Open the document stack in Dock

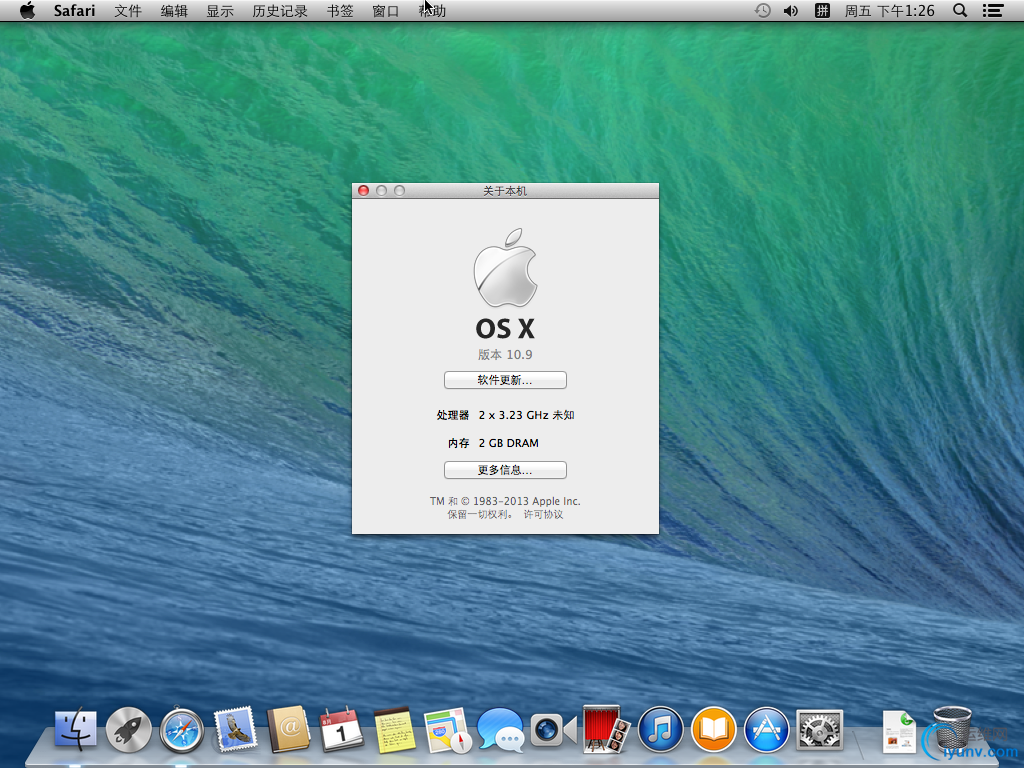click(x=899, y=731)
